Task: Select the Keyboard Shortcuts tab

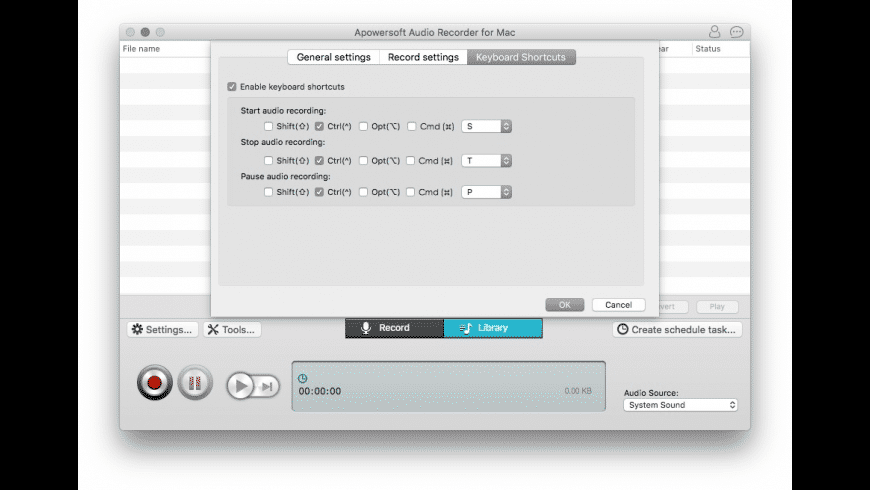Action: click(x=521, y=57)
